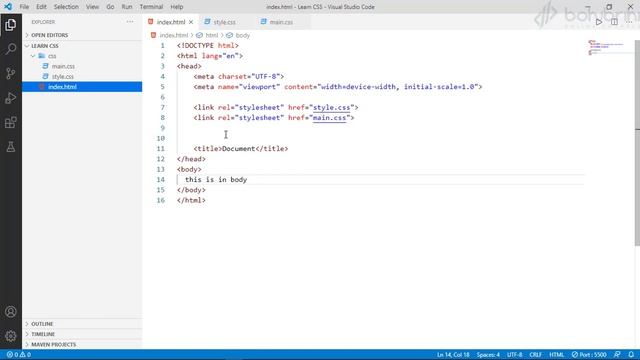This screenshot has width=640, height=360.
Task: Open the Search view in activity bar
Action: [11, 49]
